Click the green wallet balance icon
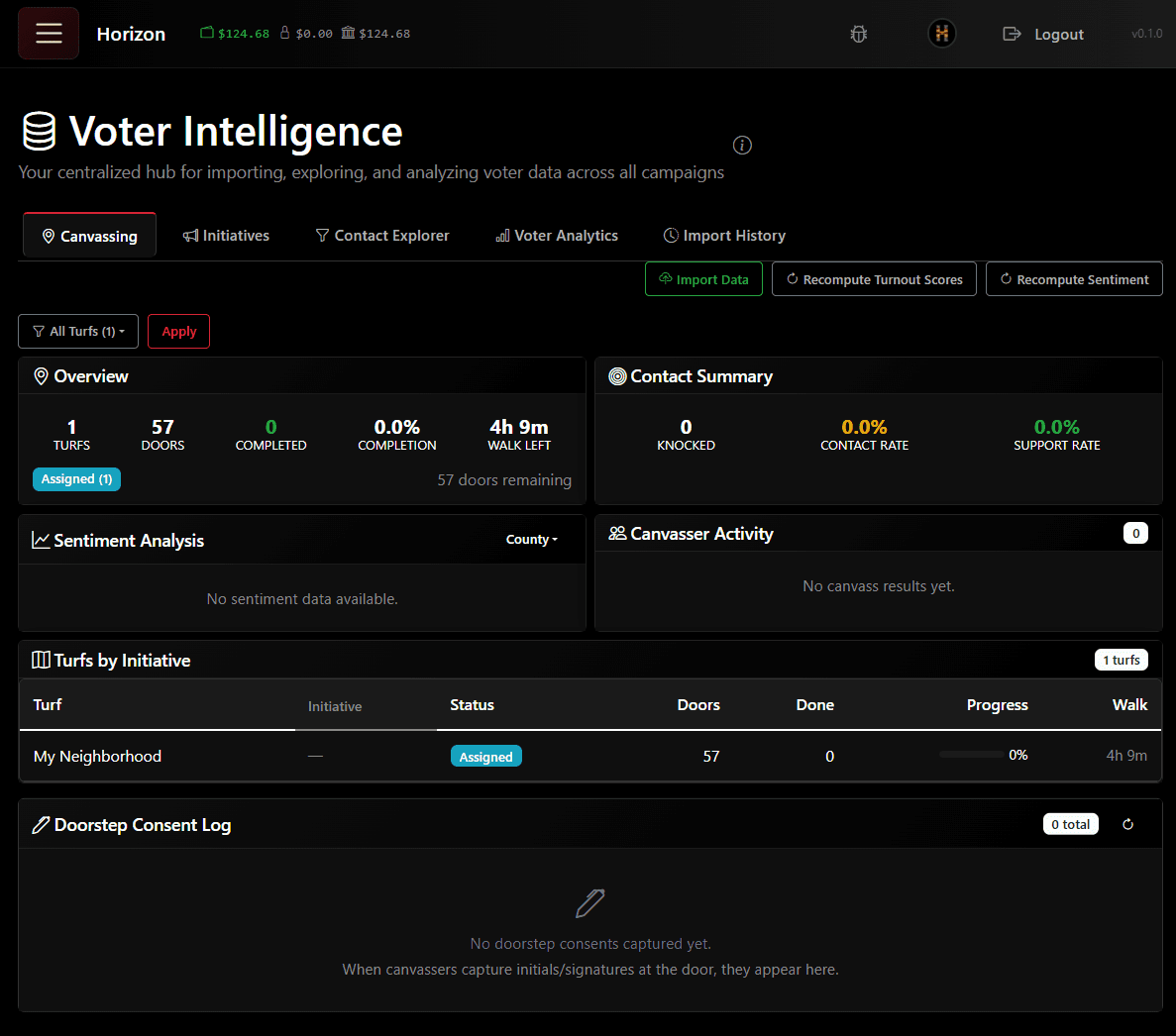 207,33
